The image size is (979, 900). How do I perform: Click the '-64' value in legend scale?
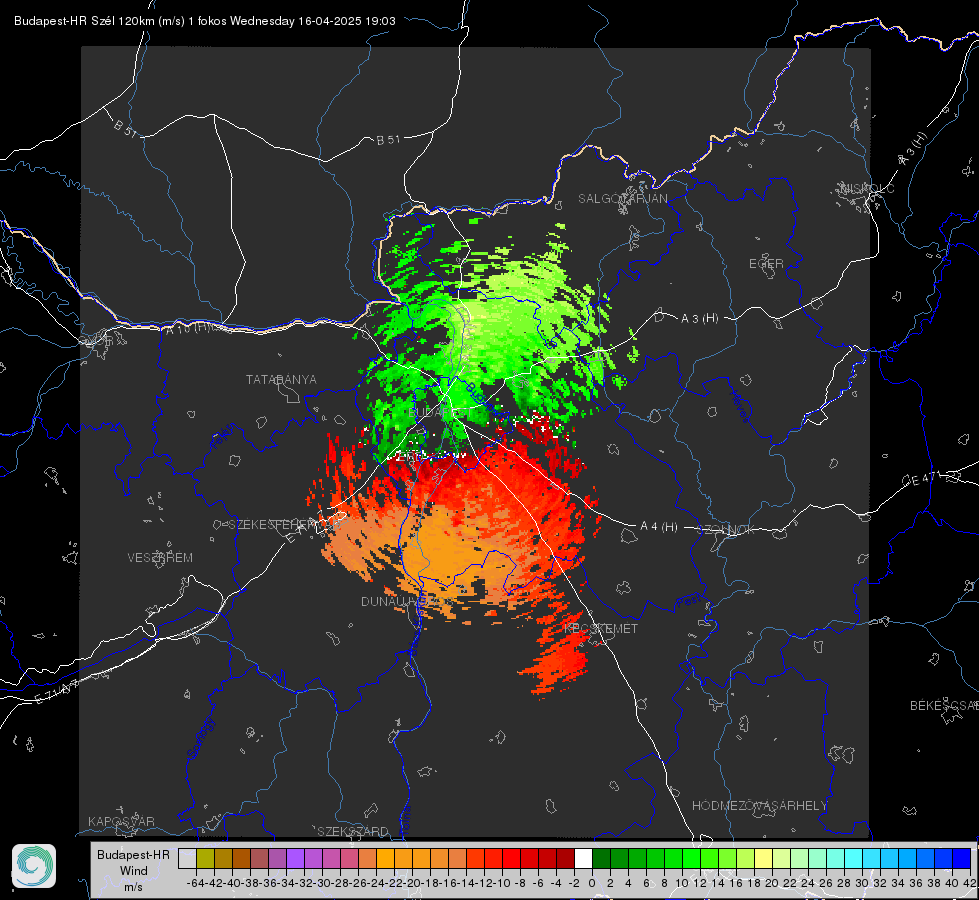pyautogui.click(x=195, y=883)
